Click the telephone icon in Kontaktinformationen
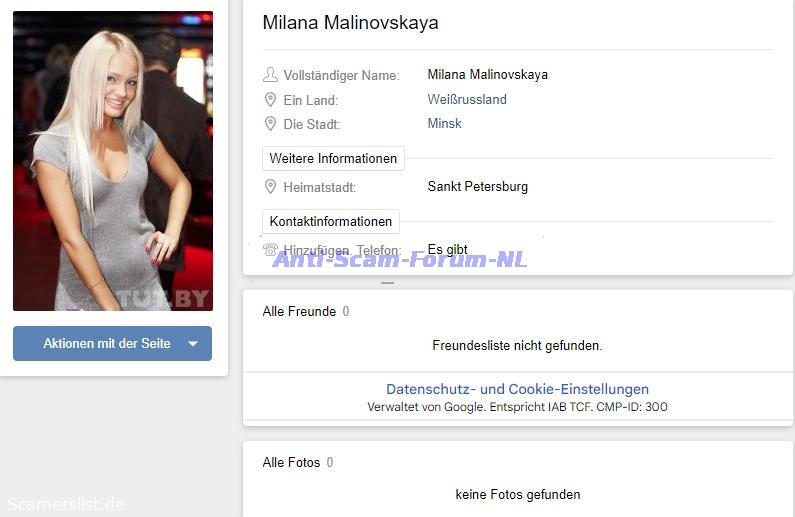This screenshot has width=795, height=517. tap(270, 249)
